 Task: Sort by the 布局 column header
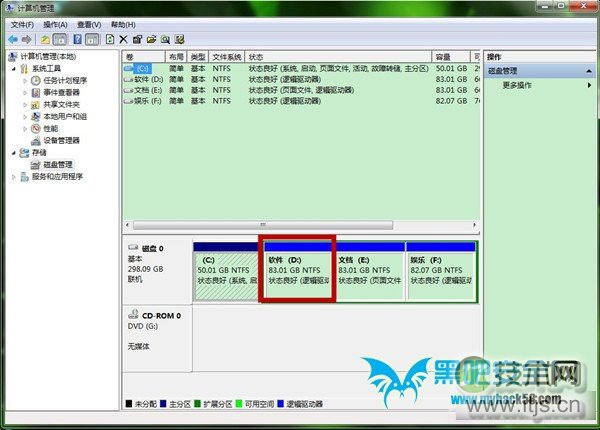click(x=176, y=57)
